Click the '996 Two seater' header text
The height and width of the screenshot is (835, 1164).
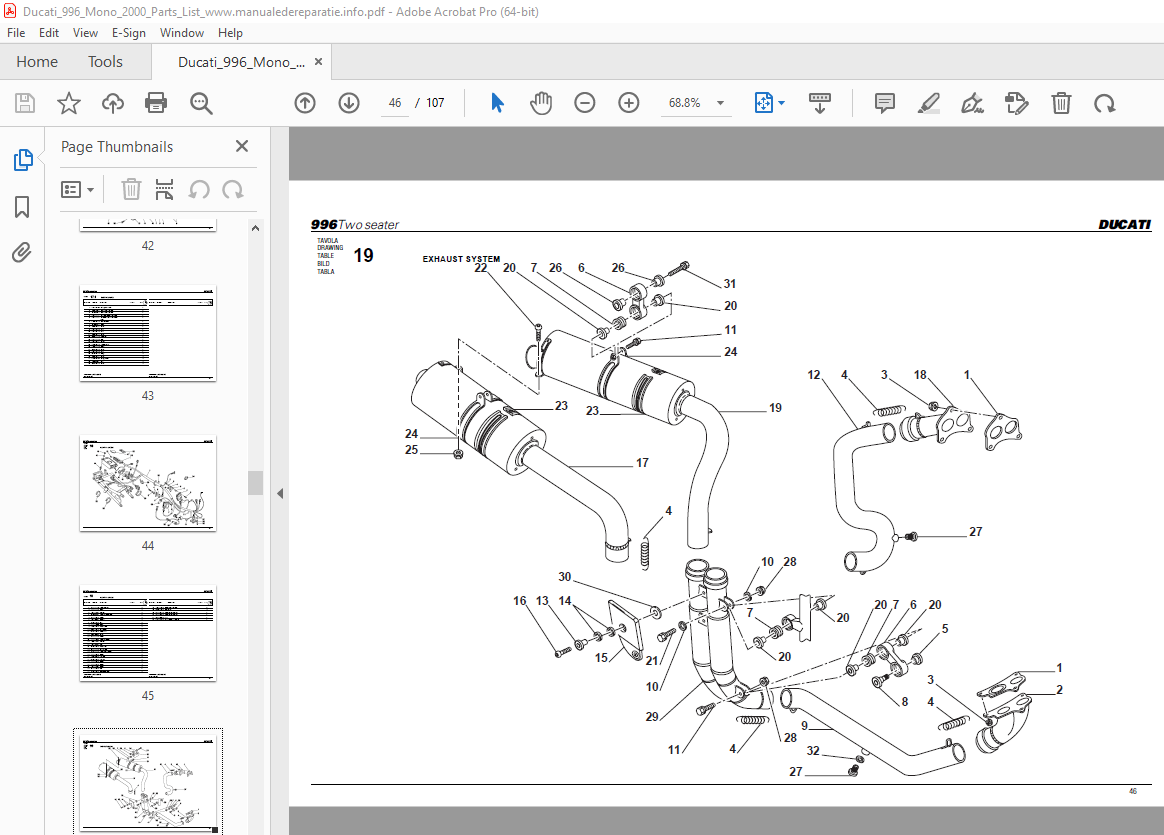pyautogui.click(x=355, y=225)
